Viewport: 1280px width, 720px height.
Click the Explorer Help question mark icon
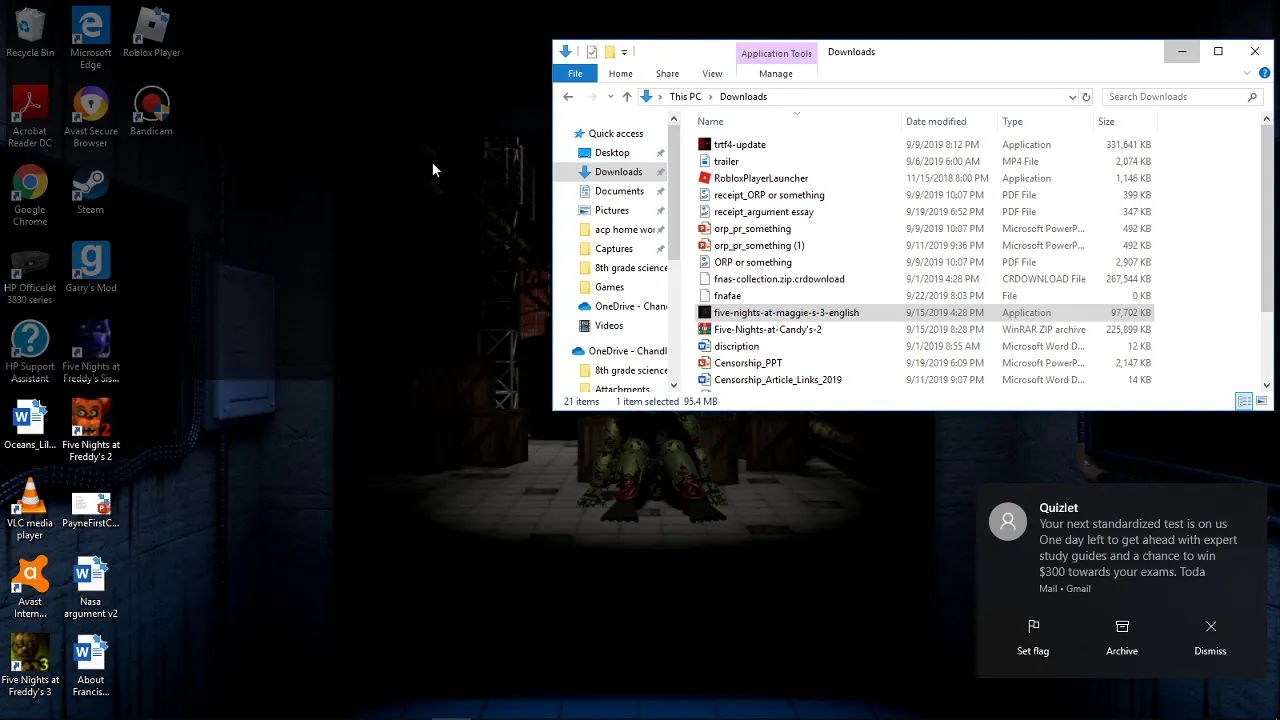(1264, 73)
